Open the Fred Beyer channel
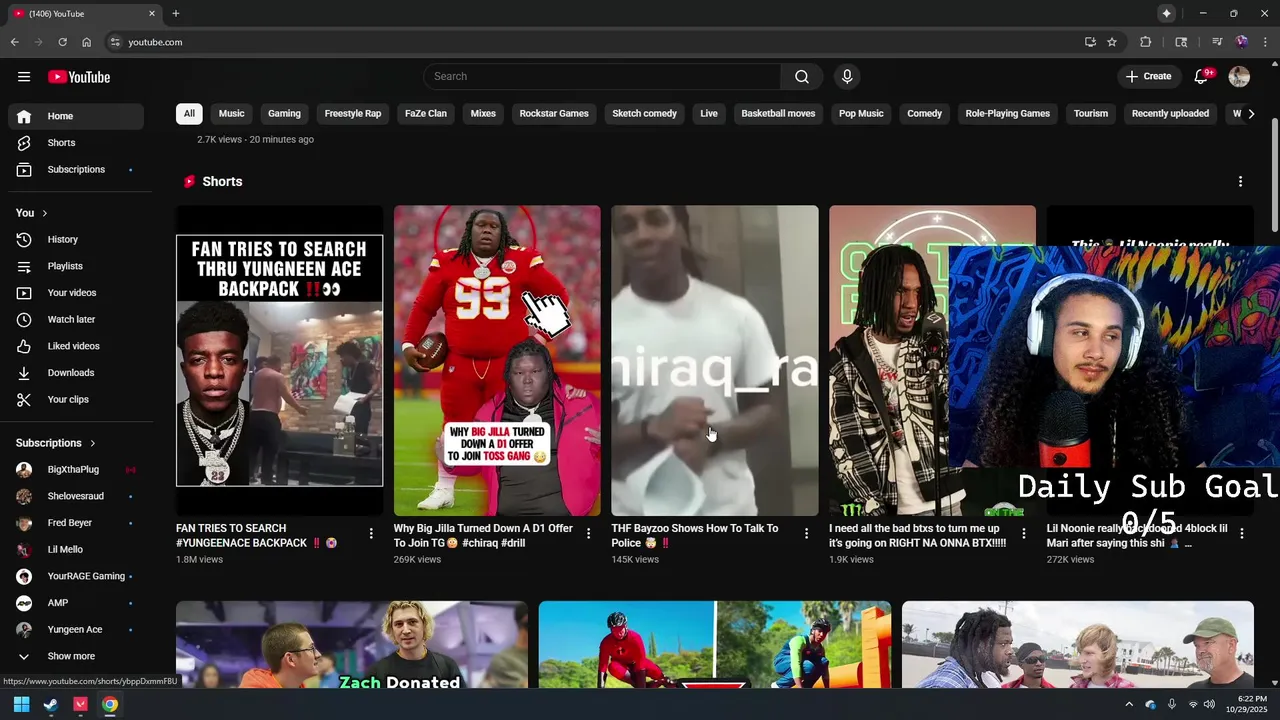This screenshot has width=1280, height=720. [x=76, y=523]
